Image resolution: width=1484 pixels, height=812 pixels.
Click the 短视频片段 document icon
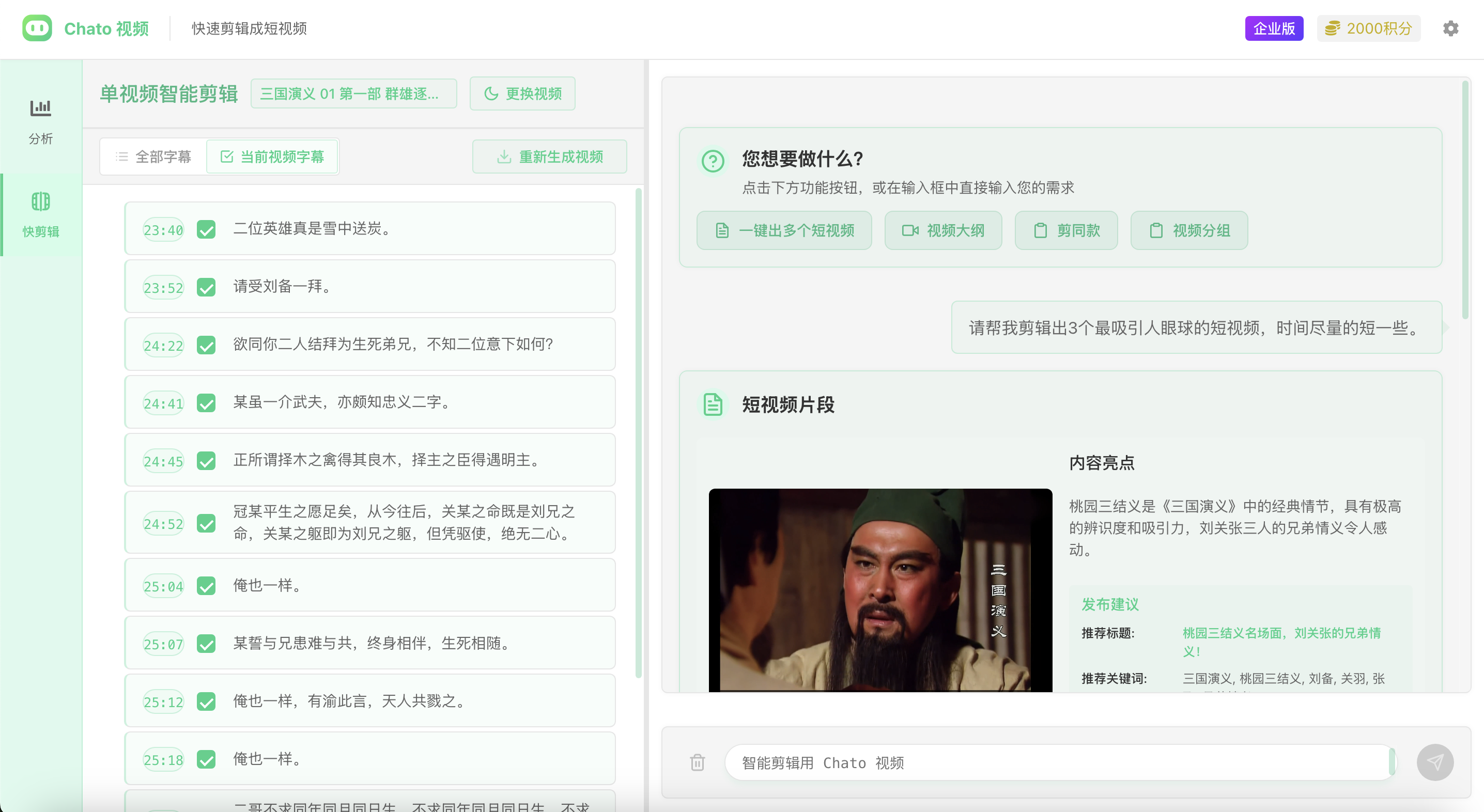pos(713,404)
